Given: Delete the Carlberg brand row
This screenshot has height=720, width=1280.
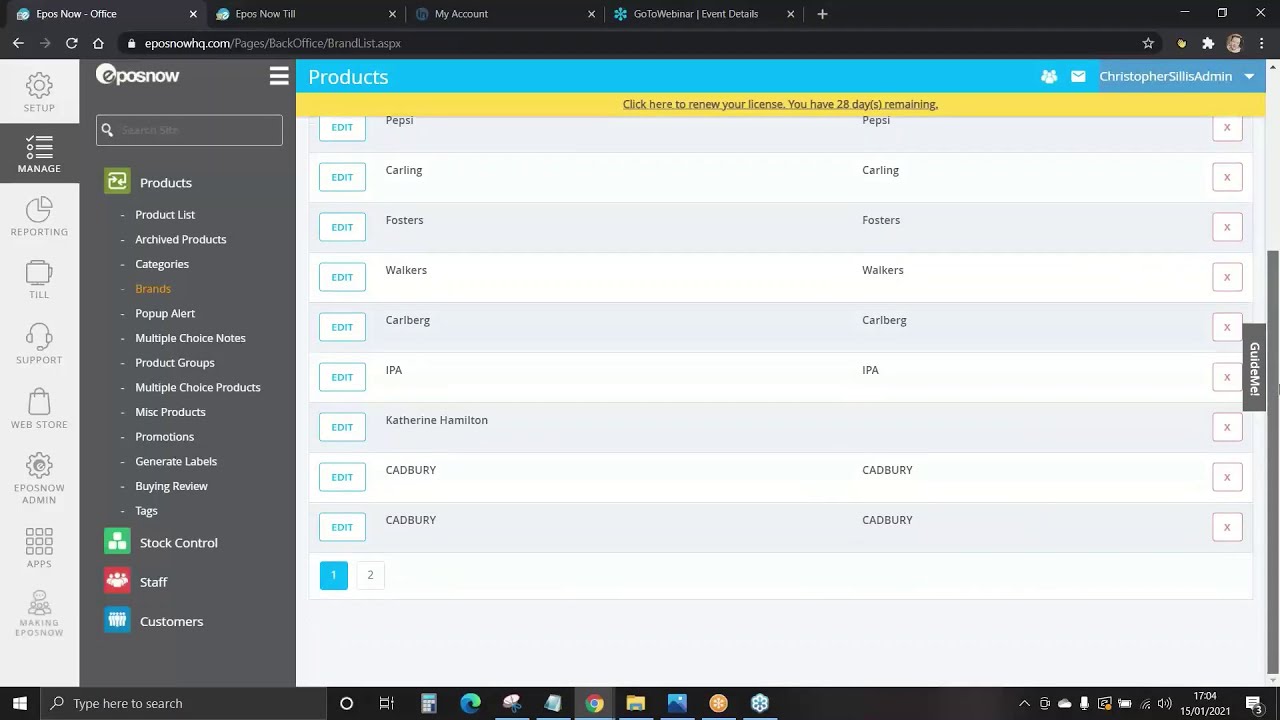Looking at the screenshot, I should [1227, 327].
